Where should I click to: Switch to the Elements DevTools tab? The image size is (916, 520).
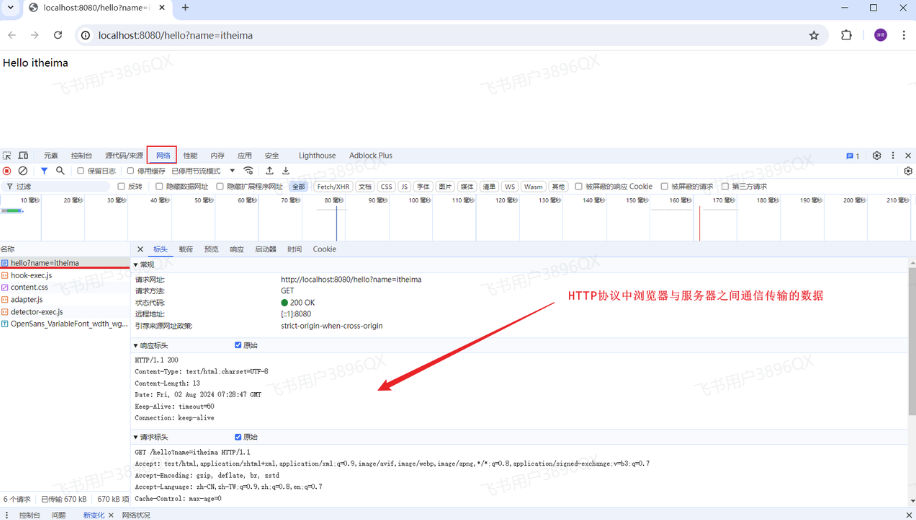tap(51, 155)
